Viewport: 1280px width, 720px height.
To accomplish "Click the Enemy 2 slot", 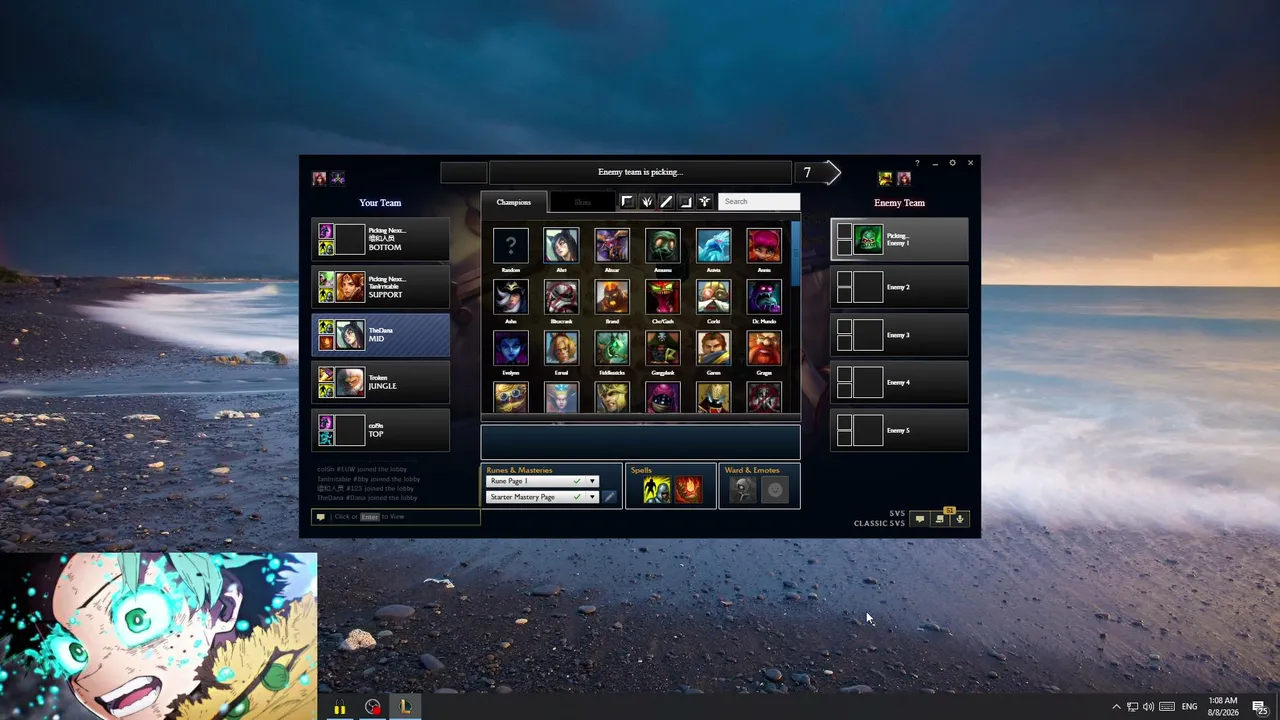I will [x=900, y=287].
